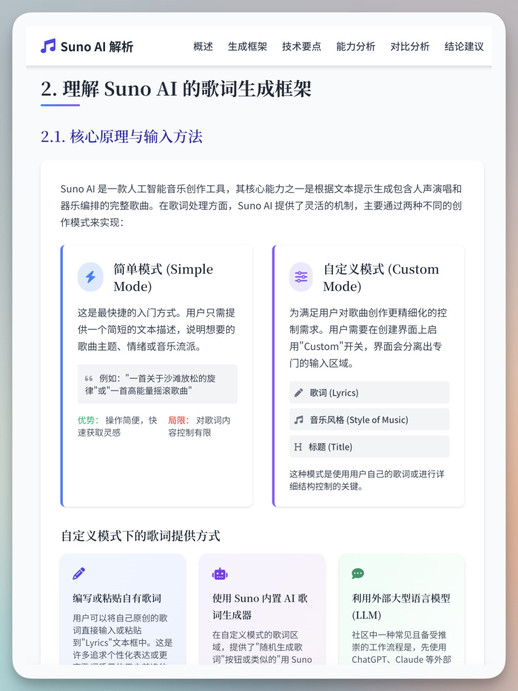Click the music note logo icon
This screenshot has height=691, width=518.
pos(48,46)
